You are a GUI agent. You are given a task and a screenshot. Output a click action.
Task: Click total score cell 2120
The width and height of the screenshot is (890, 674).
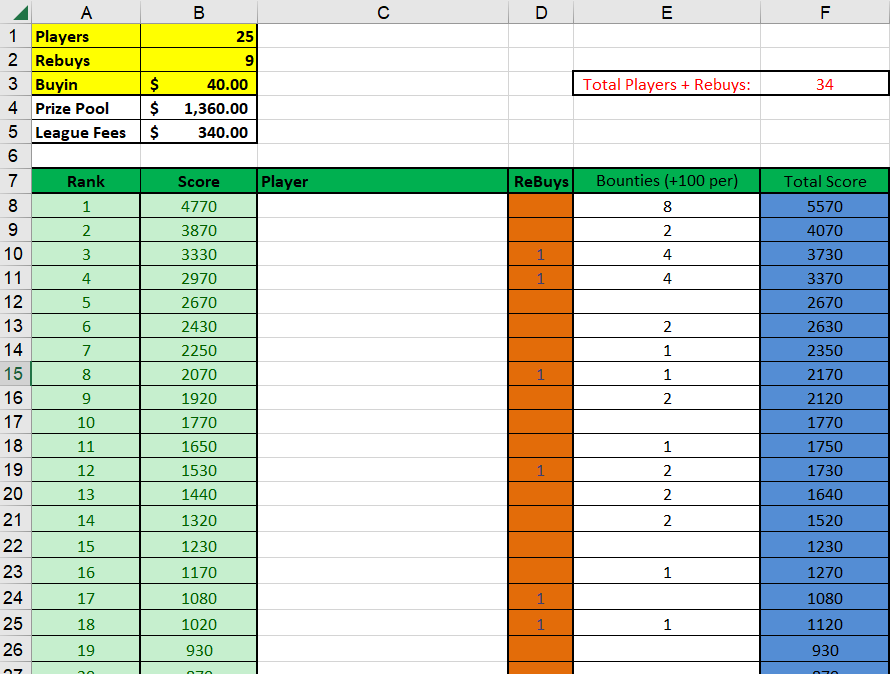825,398
